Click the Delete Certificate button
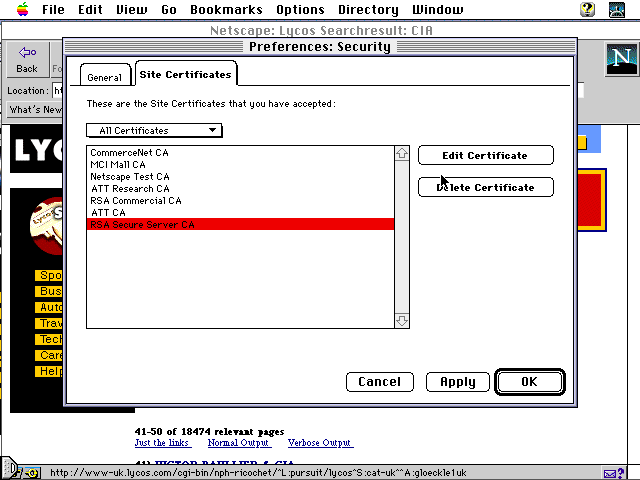This screenshot has width=640, height=480. tap(486, 187)
